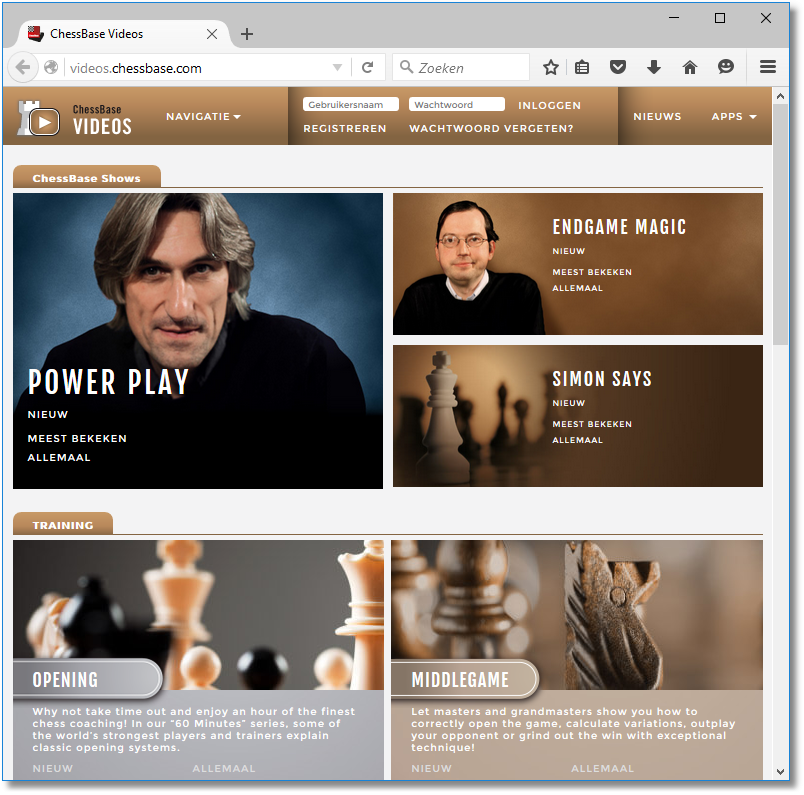The width and height of the screenshot is (804, 795).
Task: Open the URL bar history dropdown arrow
Action: tap(338, 68)
